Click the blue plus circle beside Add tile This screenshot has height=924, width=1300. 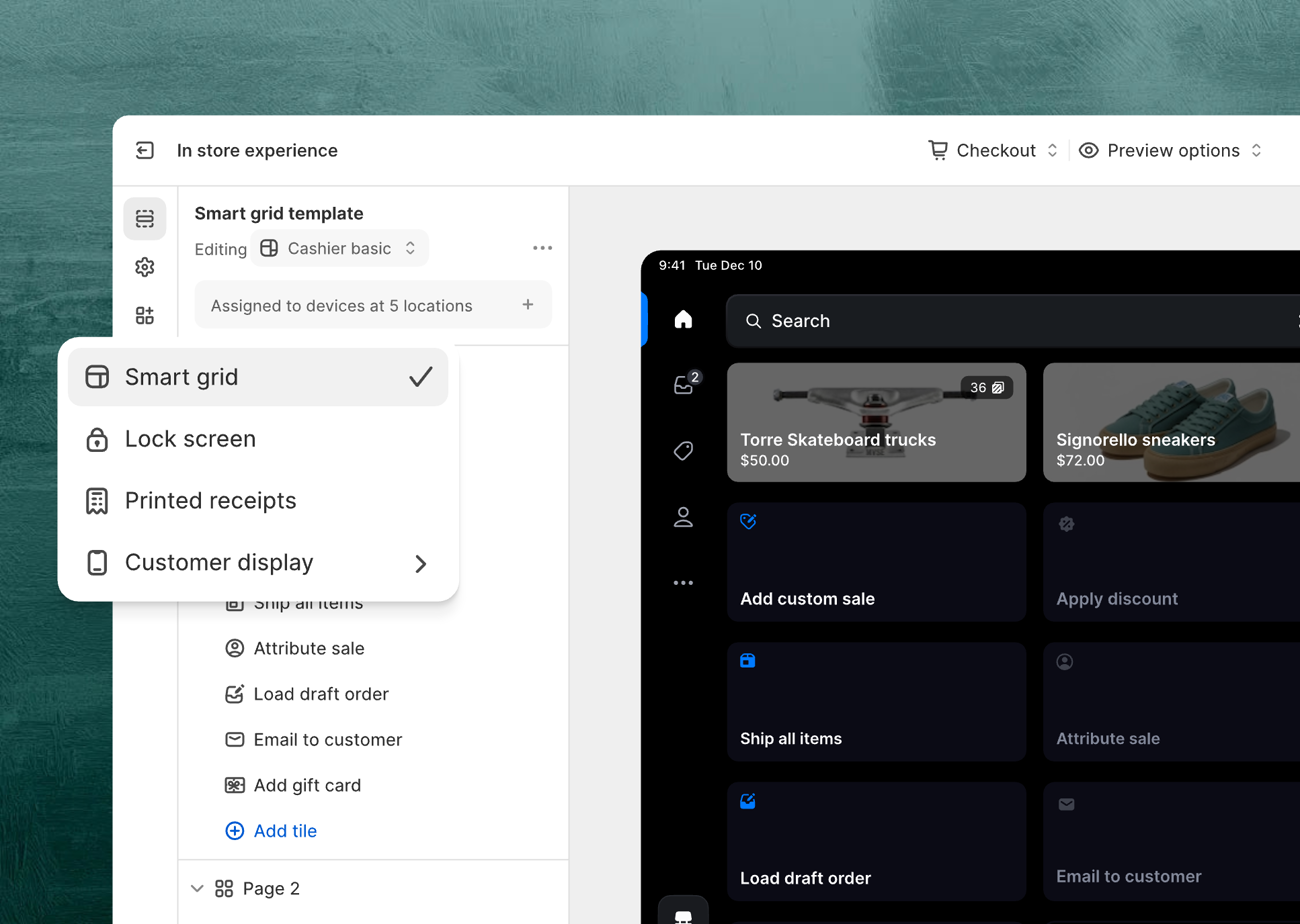[x=235, y=831]
